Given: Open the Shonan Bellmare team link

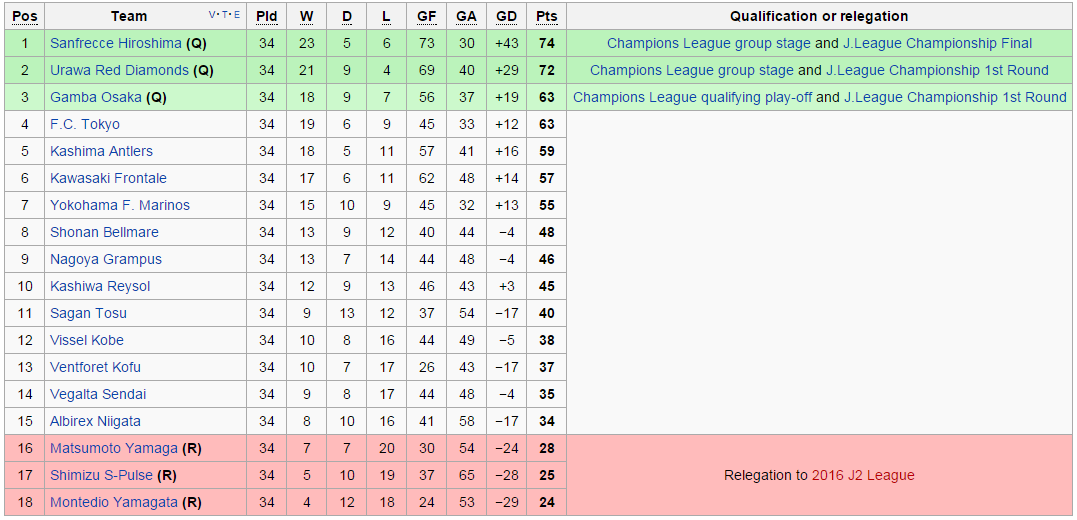Looking at the screenshot, I should pos(106,232).
